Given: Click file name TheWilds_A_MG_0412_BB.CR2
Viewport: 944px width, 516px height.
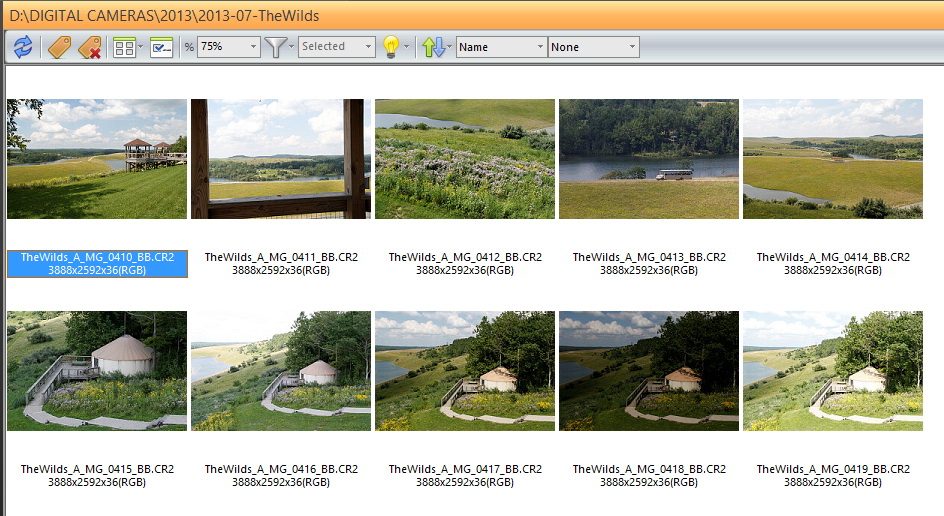Looking at the screenshot, I should [465, 257].
